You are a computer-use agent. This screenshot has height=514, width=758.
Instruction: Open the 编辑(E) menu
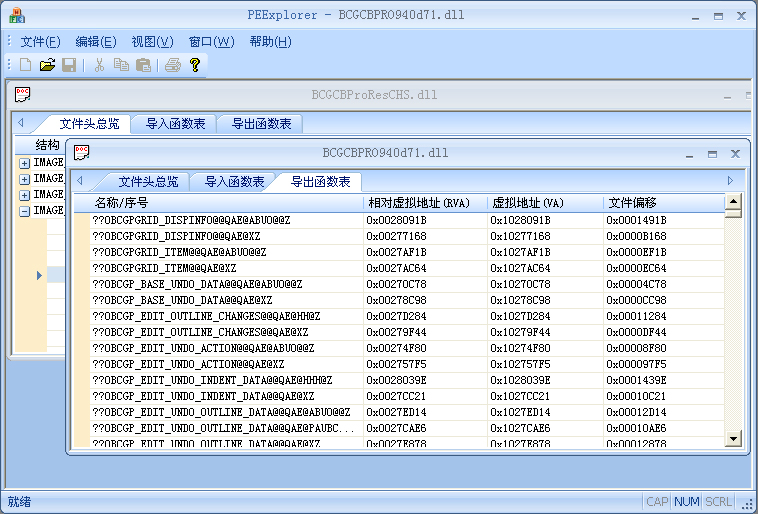pos(96,42)
